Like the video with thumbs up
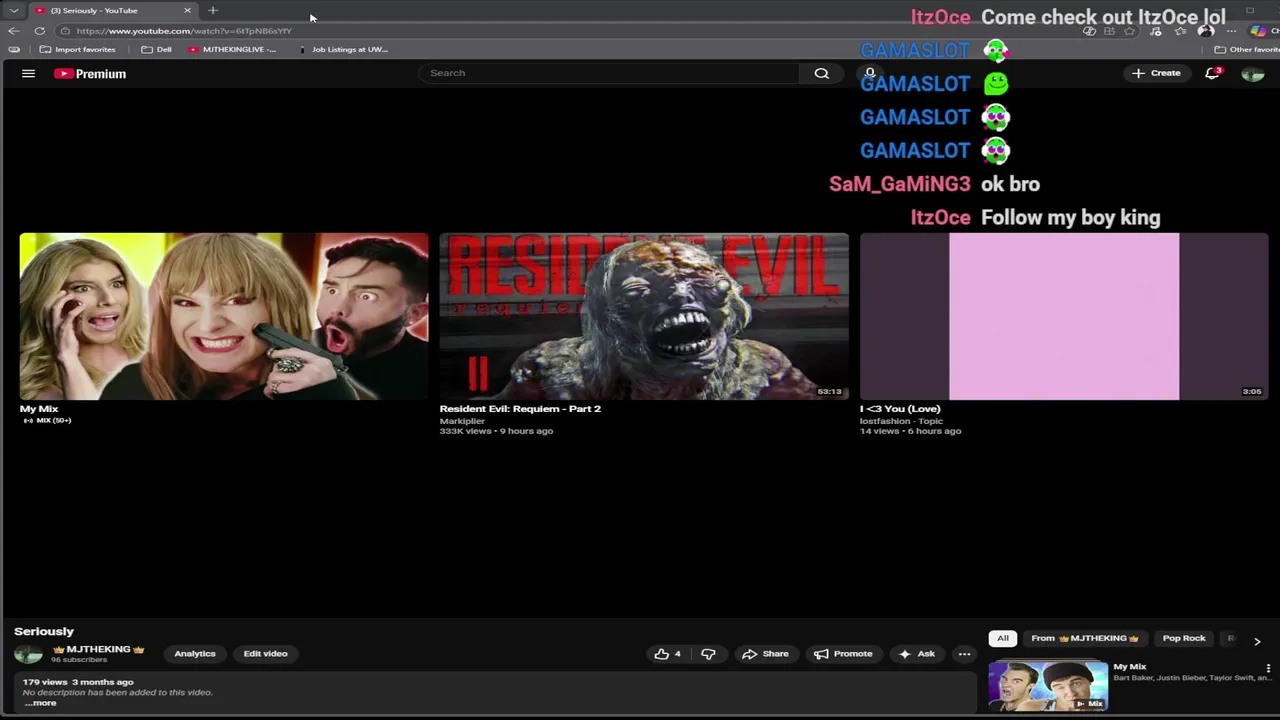The width and height of the screenshot is (1280, 720). coord(668,654)
